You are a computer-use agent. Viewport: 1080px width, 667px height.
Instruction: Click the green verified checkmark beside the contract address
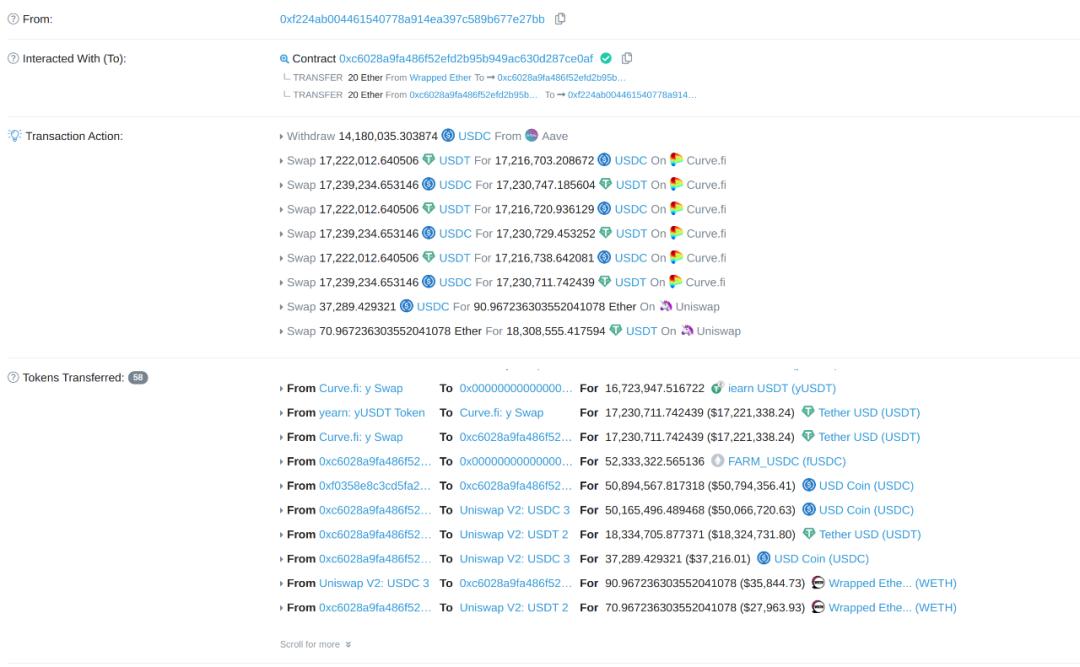tap(606, 58)
